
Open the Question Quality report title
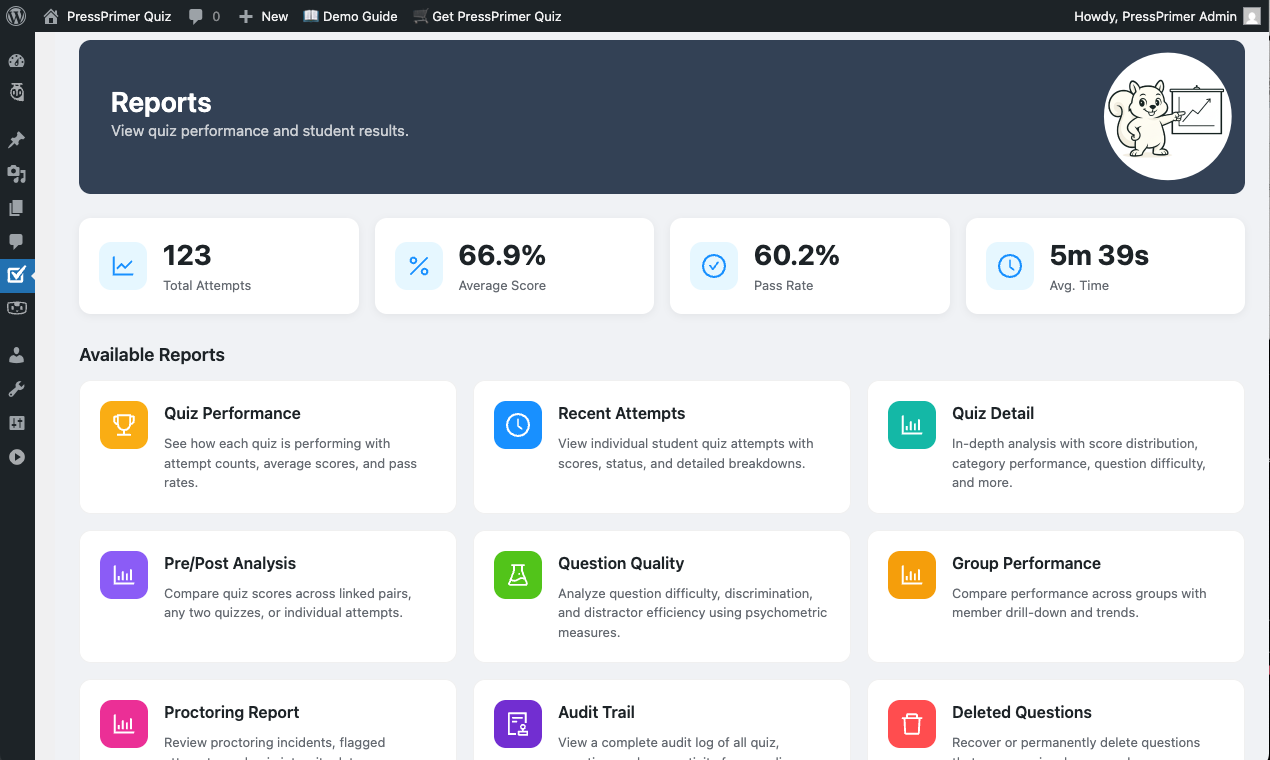(x=621, y=564)
